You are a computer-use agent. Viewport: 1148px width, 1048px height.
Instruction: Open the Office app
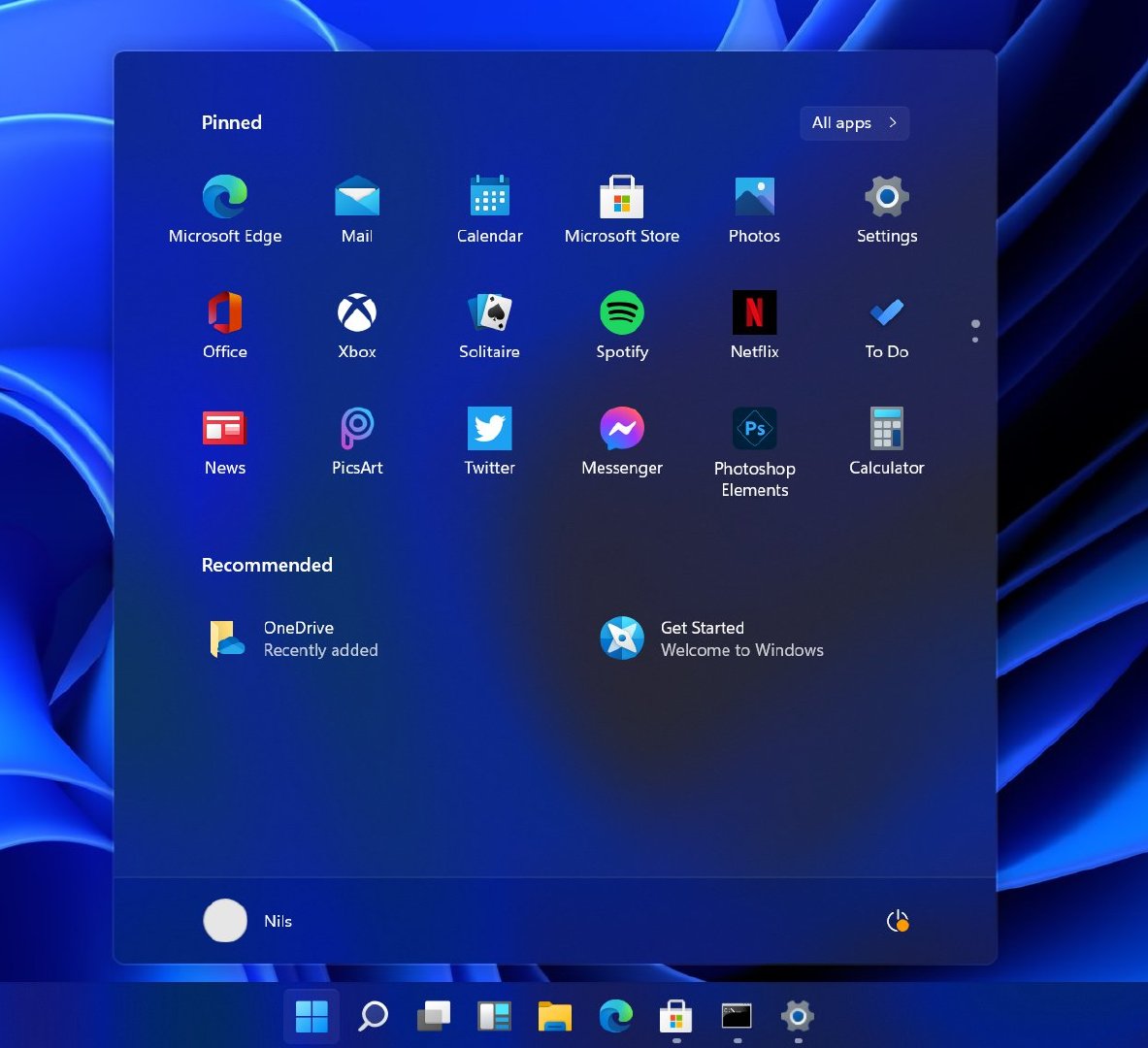point(224,325)
